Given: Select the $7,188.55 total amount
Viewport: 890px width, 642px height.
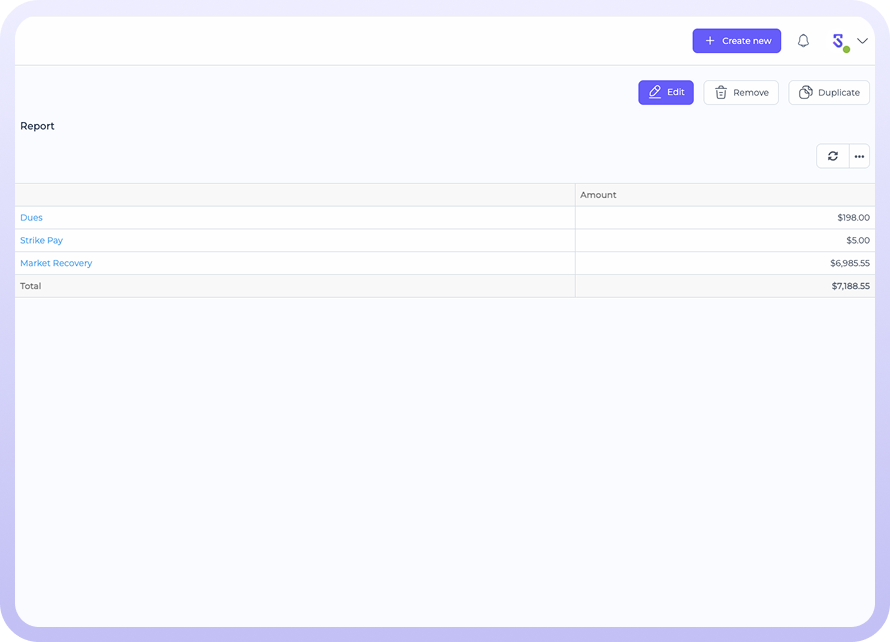Looking at the screenshot, I should coord(849,286).
